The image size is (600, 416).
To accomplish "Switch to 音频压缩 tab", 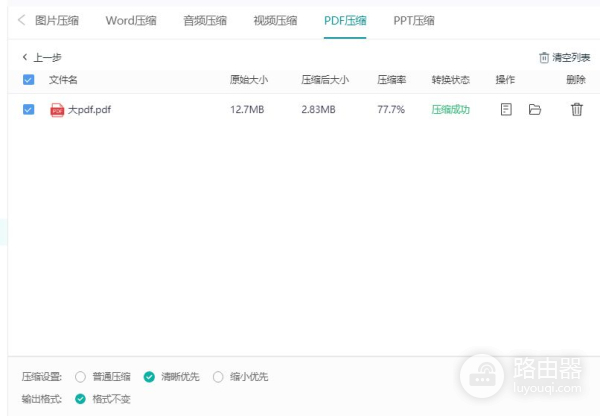I will click(x=205, y=20).
